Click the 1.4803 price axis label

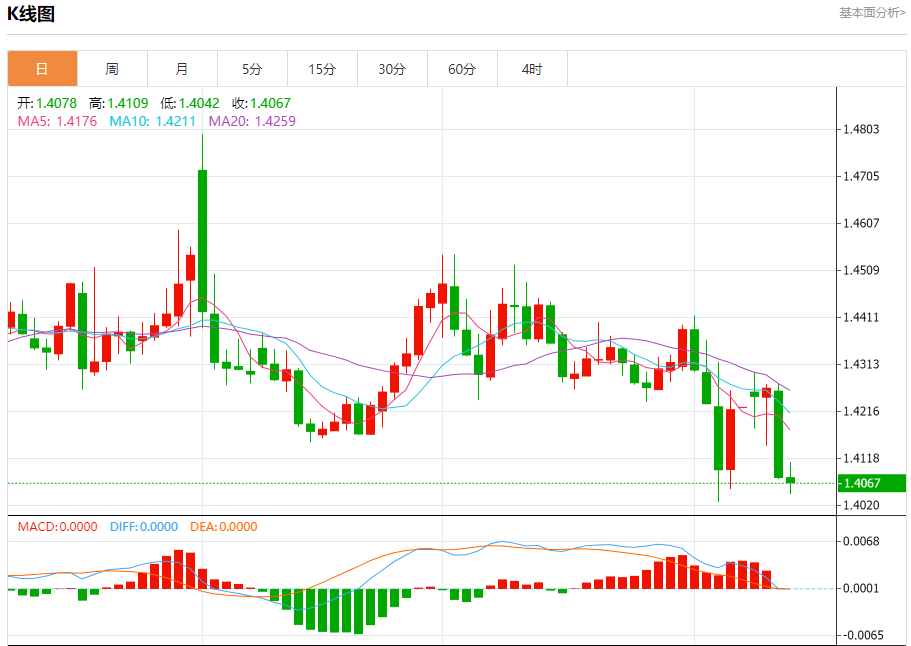(862, 129)
